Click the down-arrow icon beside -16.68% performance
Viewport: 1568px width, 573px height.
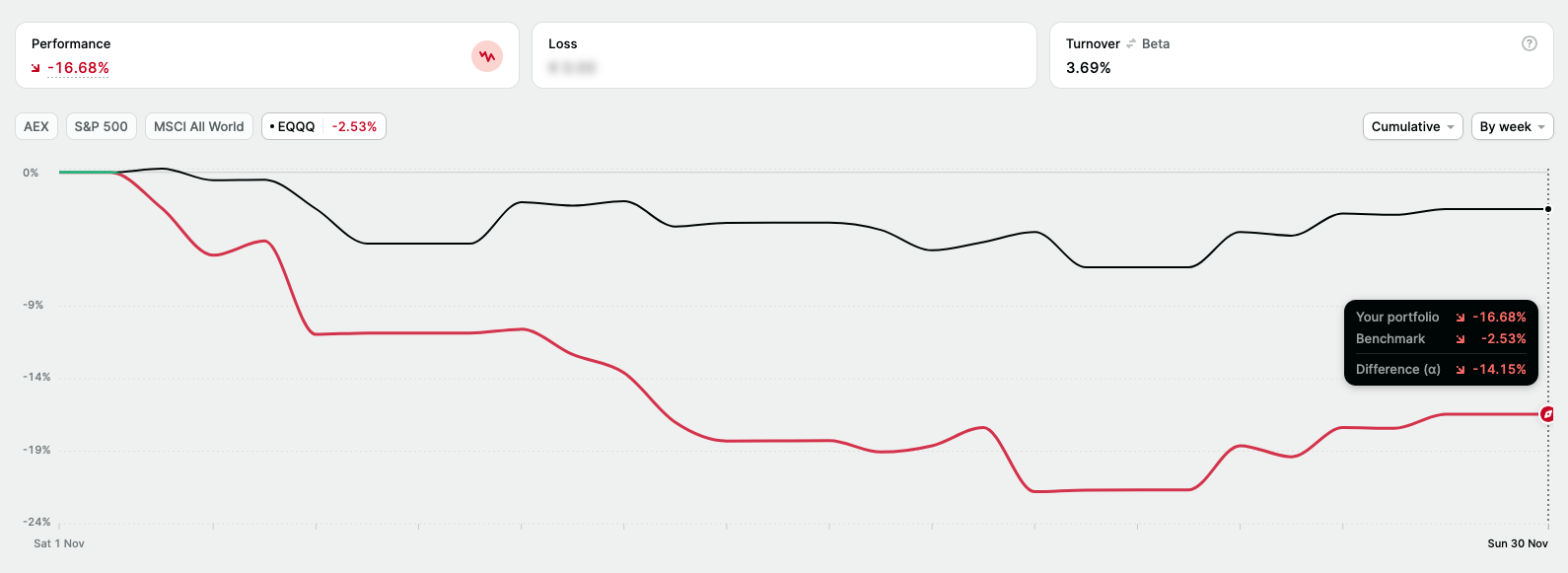(36, 68)
